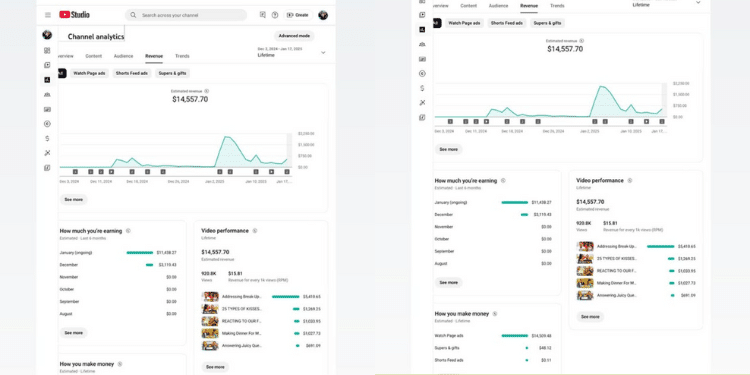Click the Advanced mode button

pyautogui.click(x=294, y=36)
